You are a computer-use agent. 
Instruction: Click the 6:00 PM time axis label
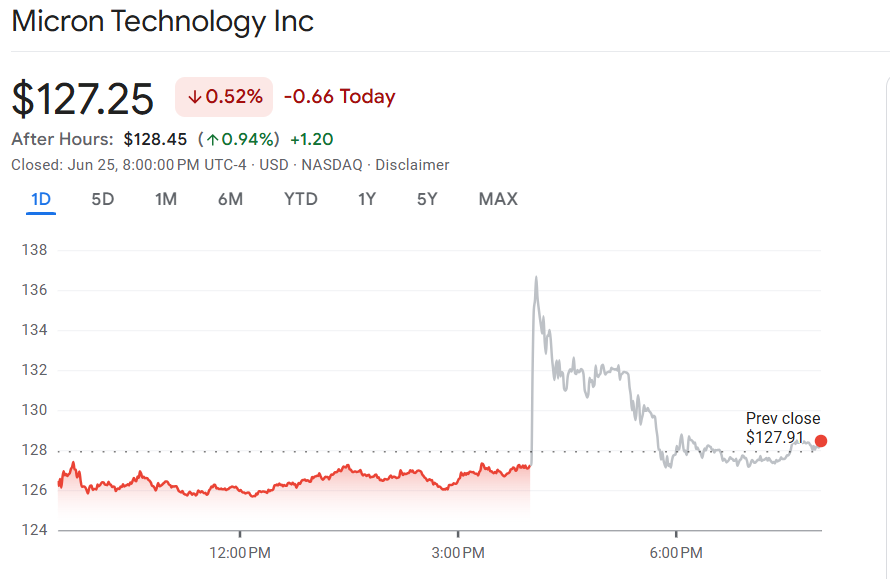tap(676, 552)
